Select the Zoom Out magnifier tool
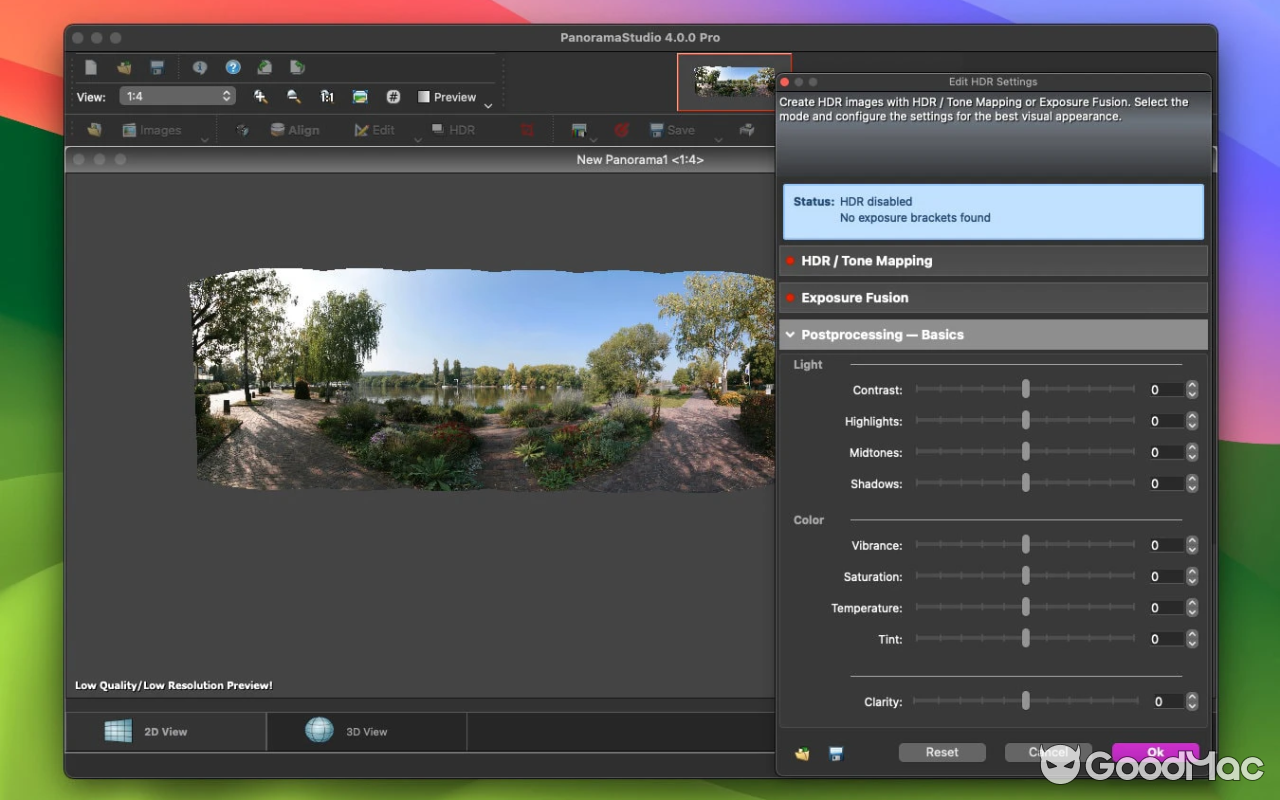The height and width of the screenshot is (800, 1280). 292,96
